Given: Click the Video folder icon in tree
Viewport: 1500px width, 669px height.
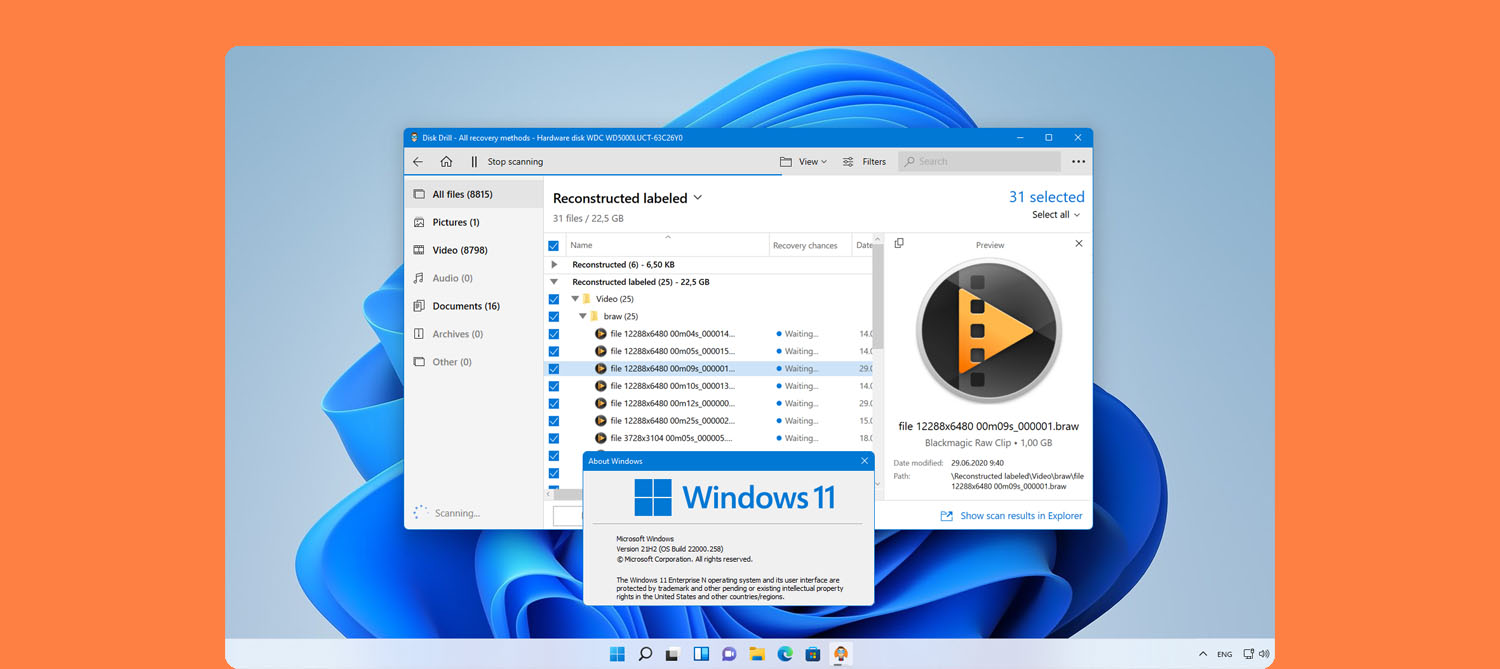Looking at the screenshot, I should click(587, 298).
